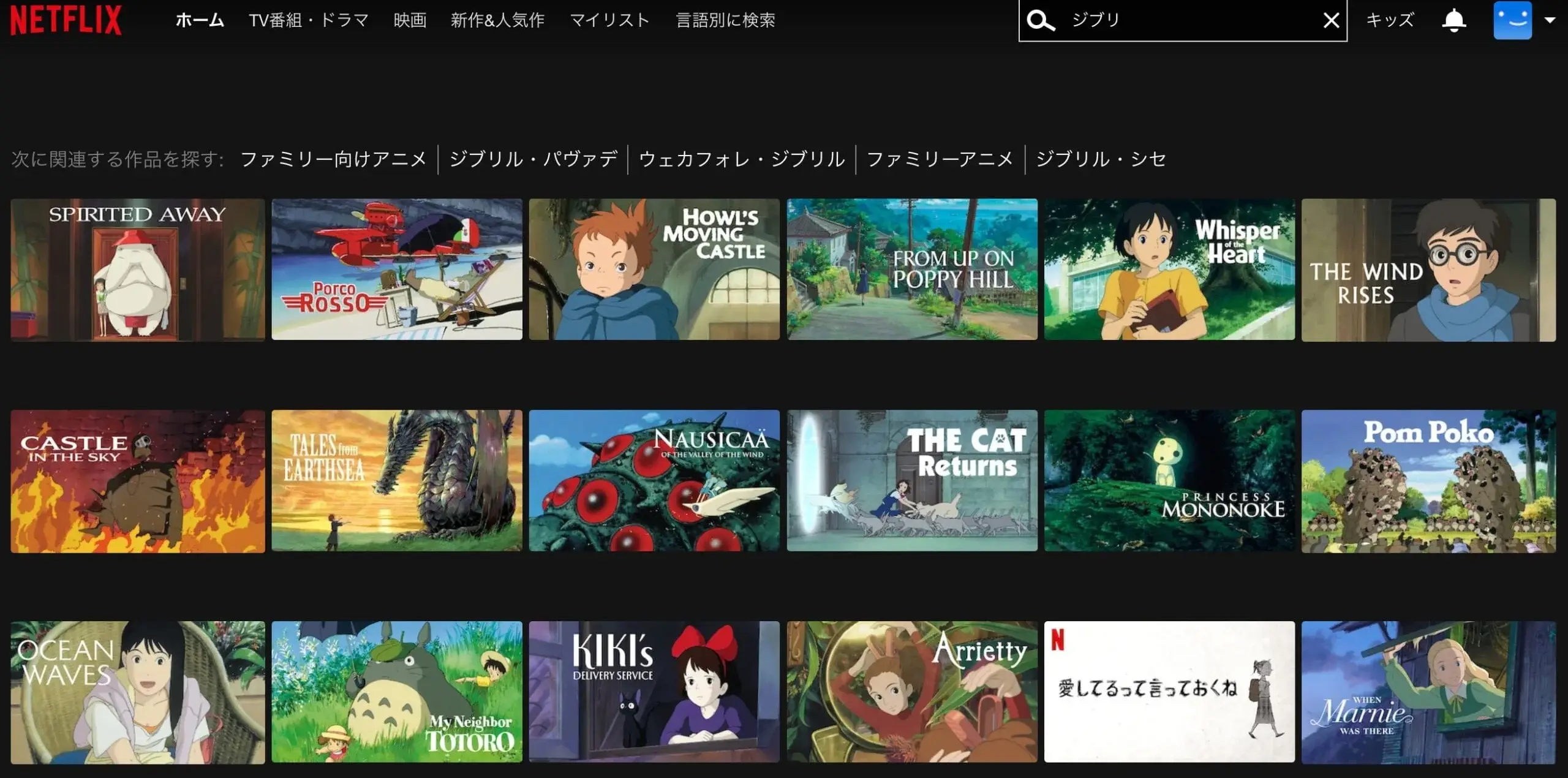Select the Pom Poko thumbnail
The image size is (1568, 778).
click(x=1428, y=482)
